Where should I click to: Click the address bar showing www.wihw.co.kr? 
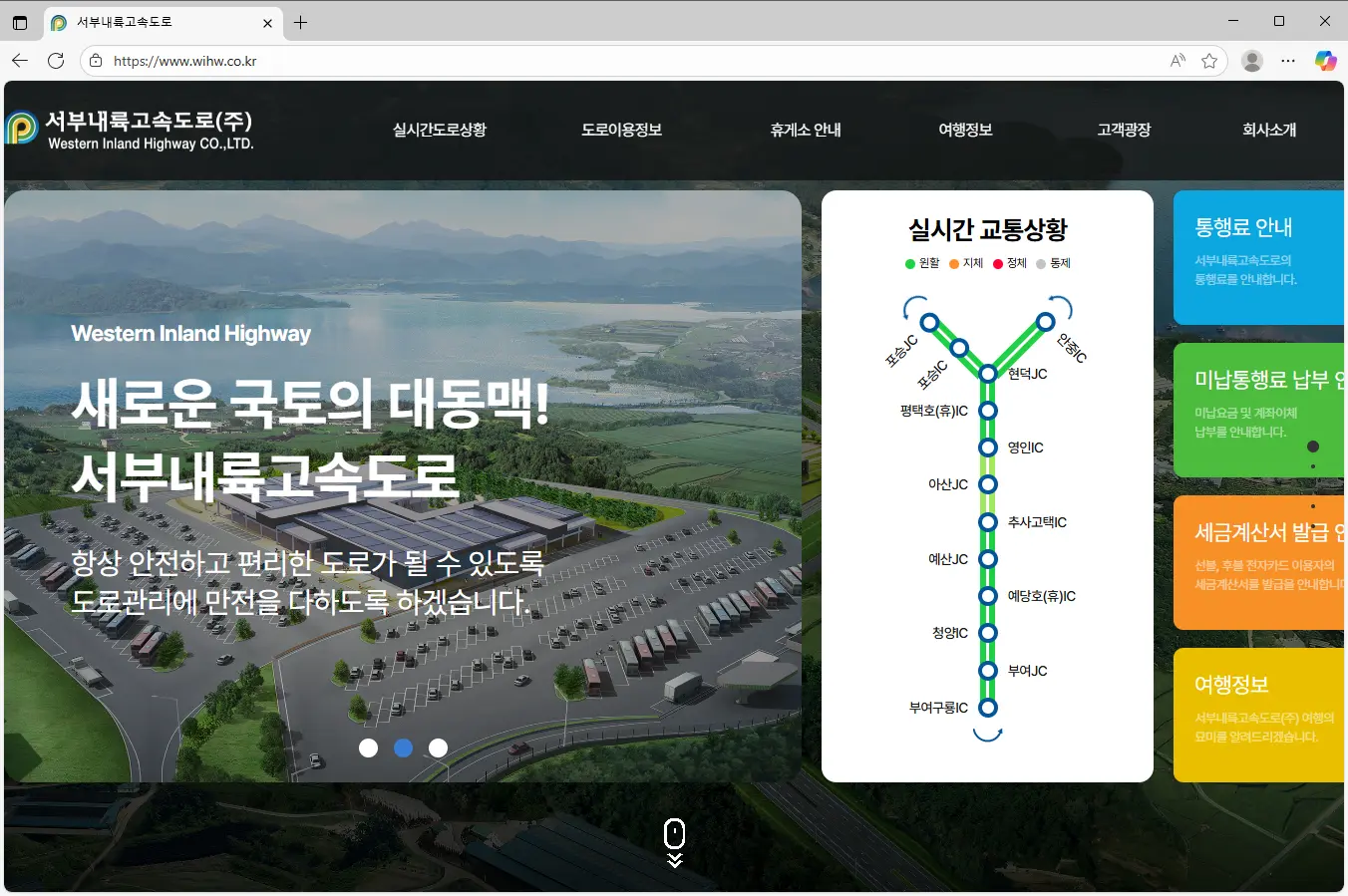point(184,61)
